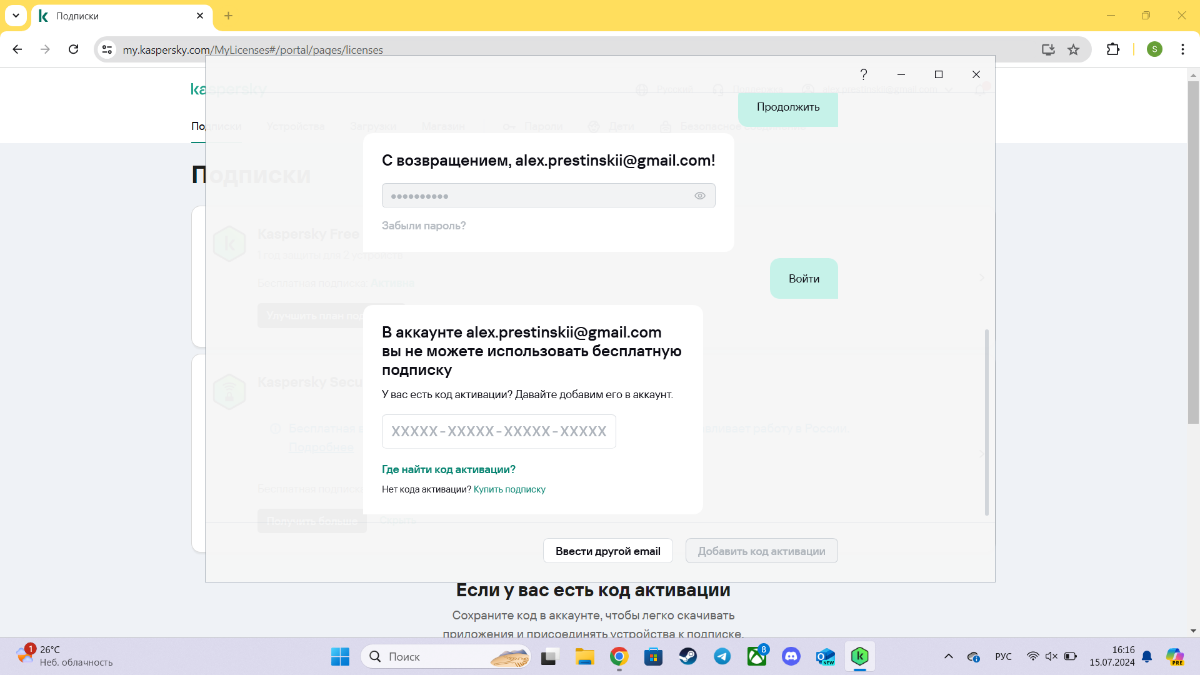Bookmark this page with the star icon
The height and width of the screenshot is (675, 1200).
click(1073, 49)
